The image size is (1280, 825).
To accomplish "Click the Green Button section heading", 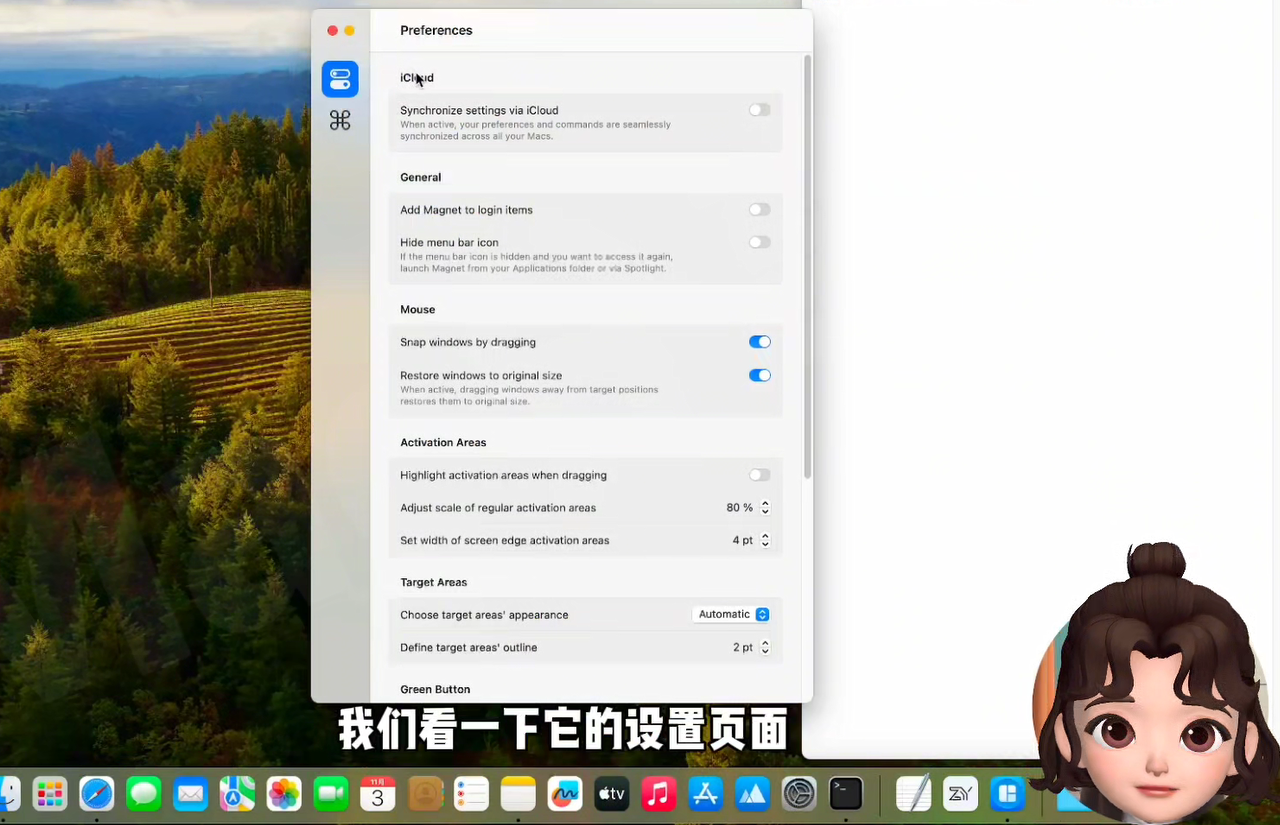I will click(435, 689).
